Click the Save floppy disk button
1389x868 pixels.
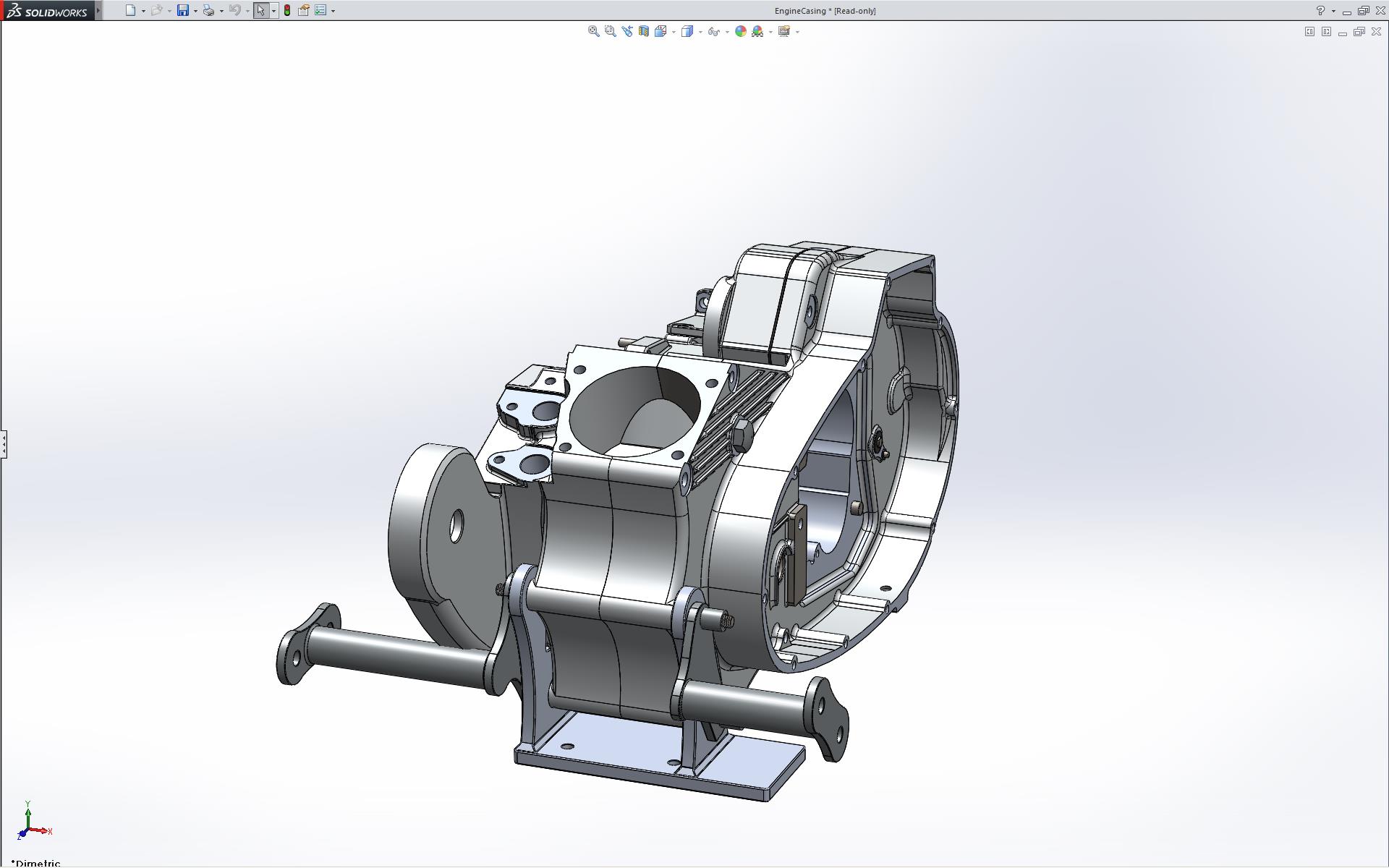coord(183,10)
